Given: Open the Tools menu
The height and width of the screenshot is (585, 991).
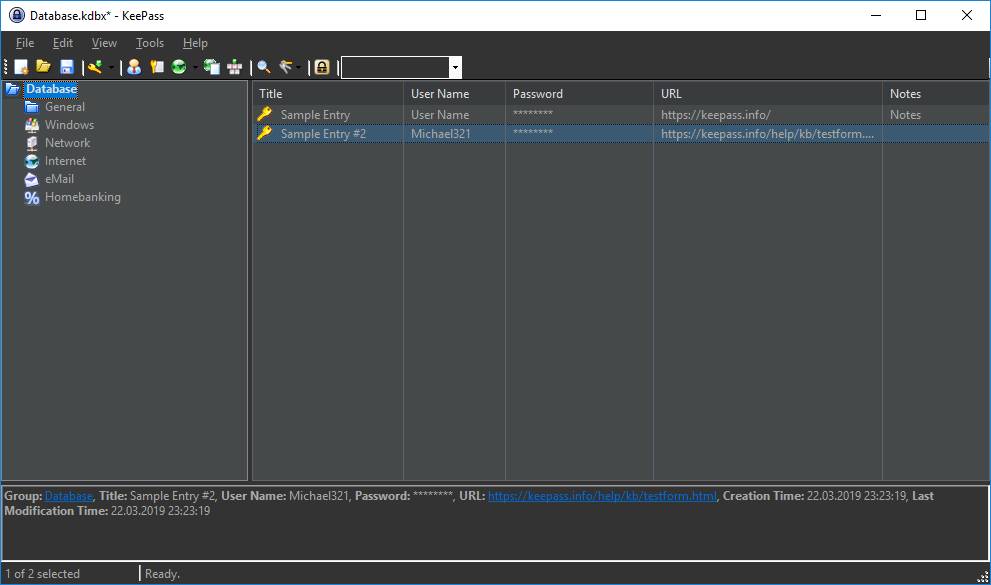Looking at the screenshot, I should 150,43.
